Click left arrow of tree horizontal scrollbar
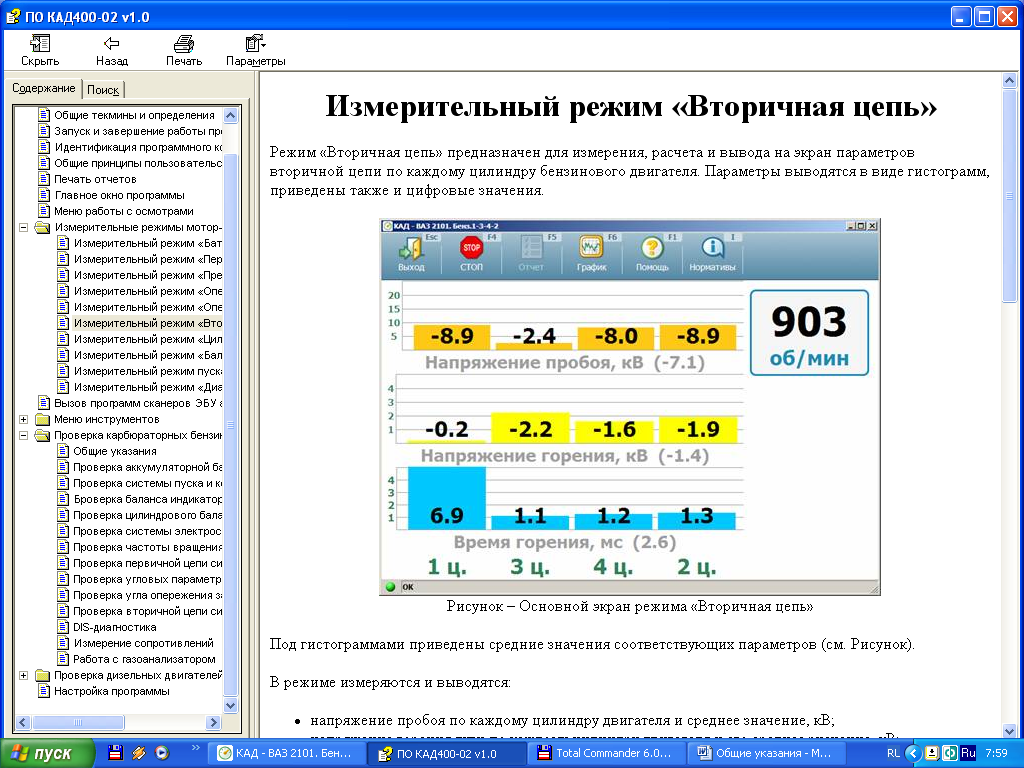Viewport: 1024px width, 768px height. coord(23,722)
